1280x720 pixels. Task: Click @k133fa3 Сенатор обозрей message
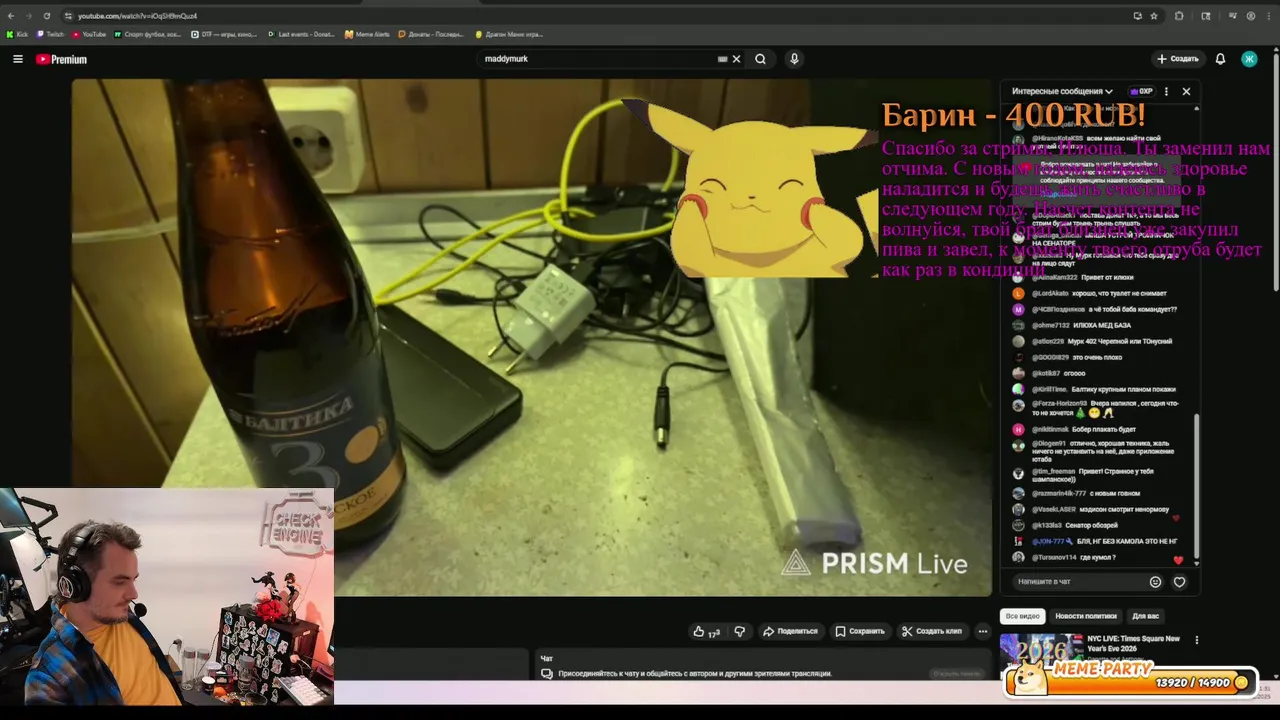pyautogui.click(x=1066, y=525)
